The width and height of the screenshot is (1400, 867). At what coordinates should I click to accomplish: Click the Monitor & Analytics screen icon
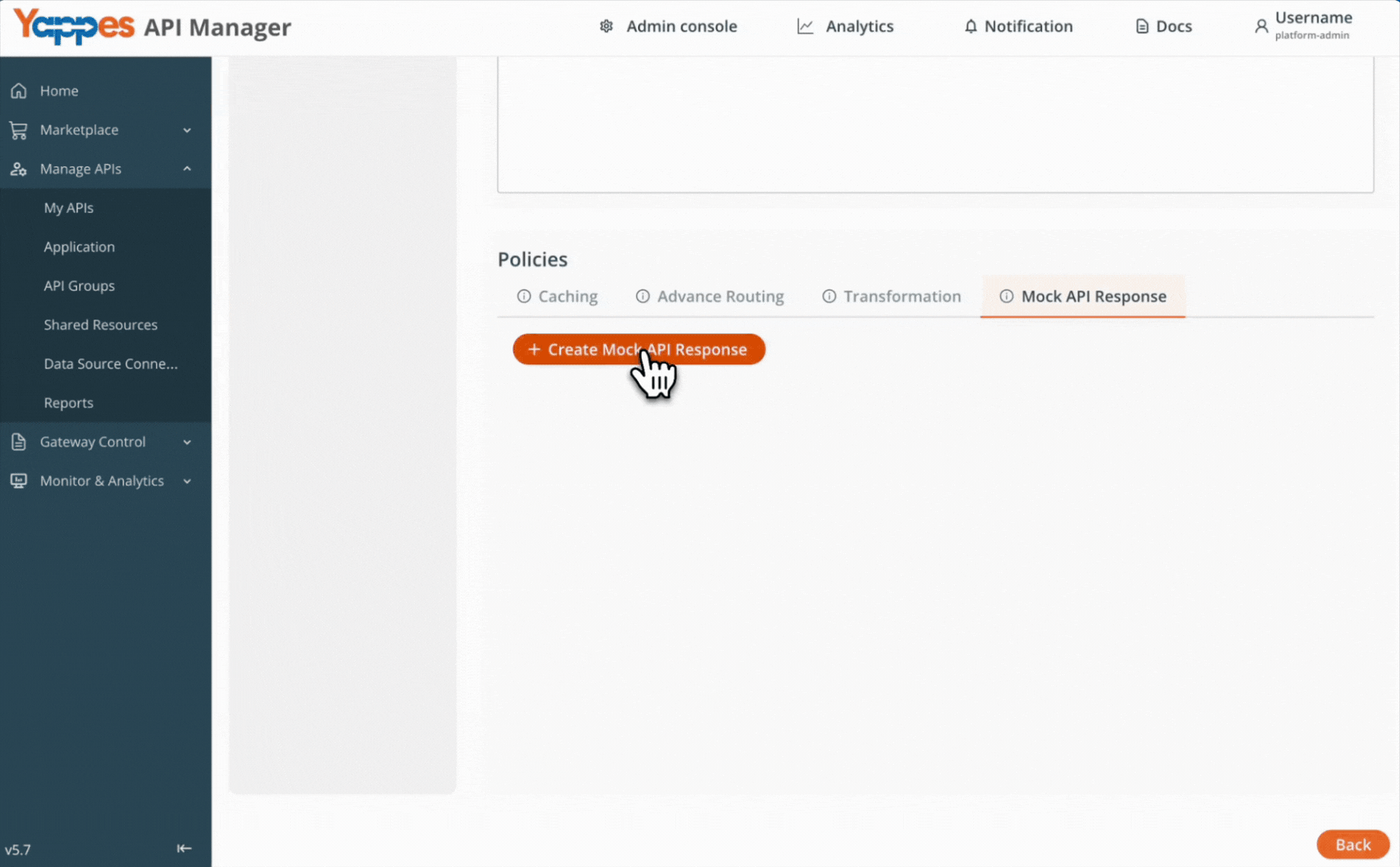pyautogui.click(x=19, y=481)
